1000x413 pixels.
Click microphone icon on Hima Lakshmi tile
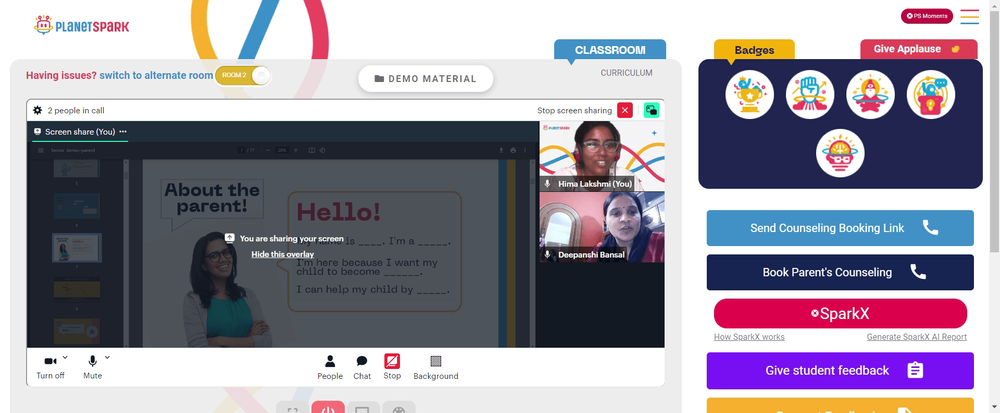[547, 184]
